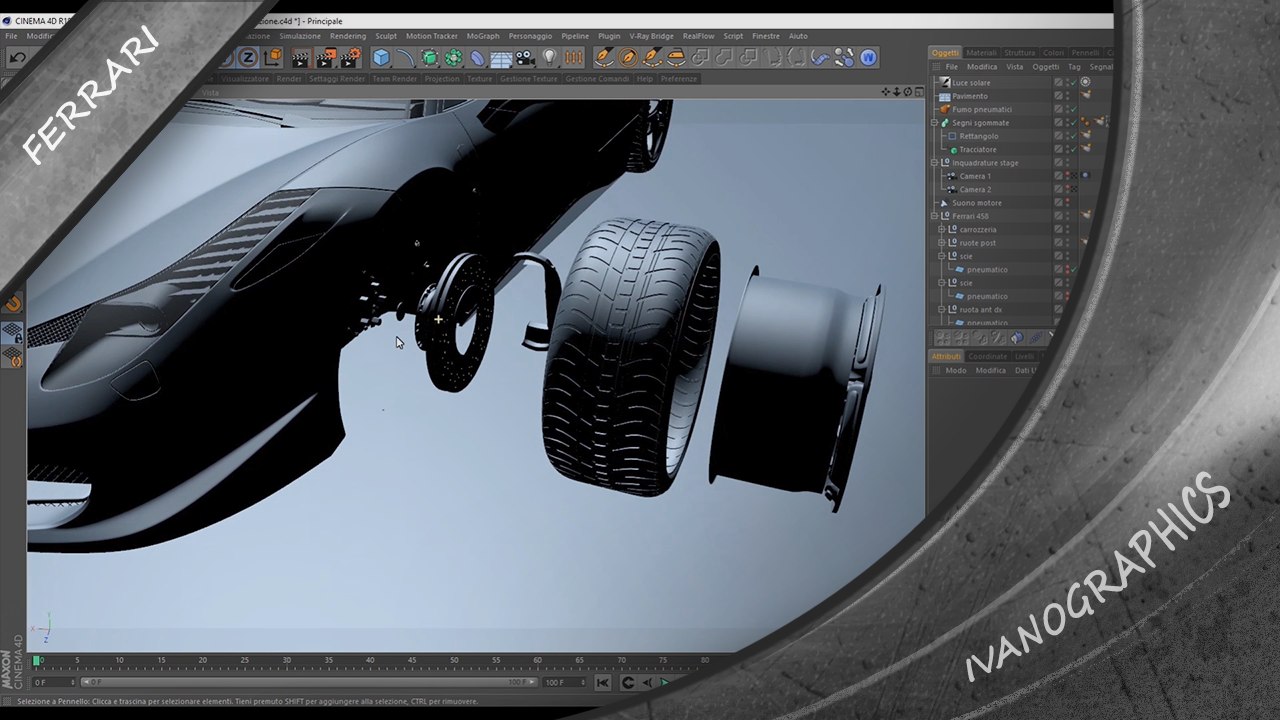This screenshot has width=1280, height=720.
Task: Toggle layer box for Rettangolo
Action: pos(1058,136)
